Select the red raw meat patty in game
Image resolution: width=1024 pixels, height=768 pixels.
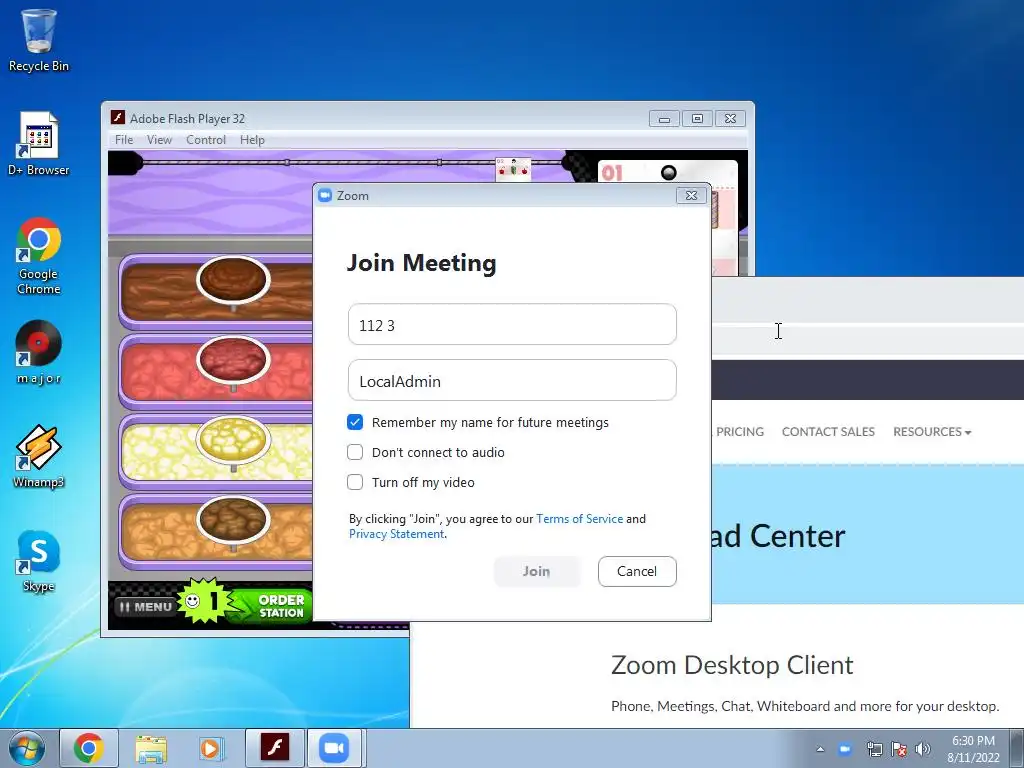233,360
